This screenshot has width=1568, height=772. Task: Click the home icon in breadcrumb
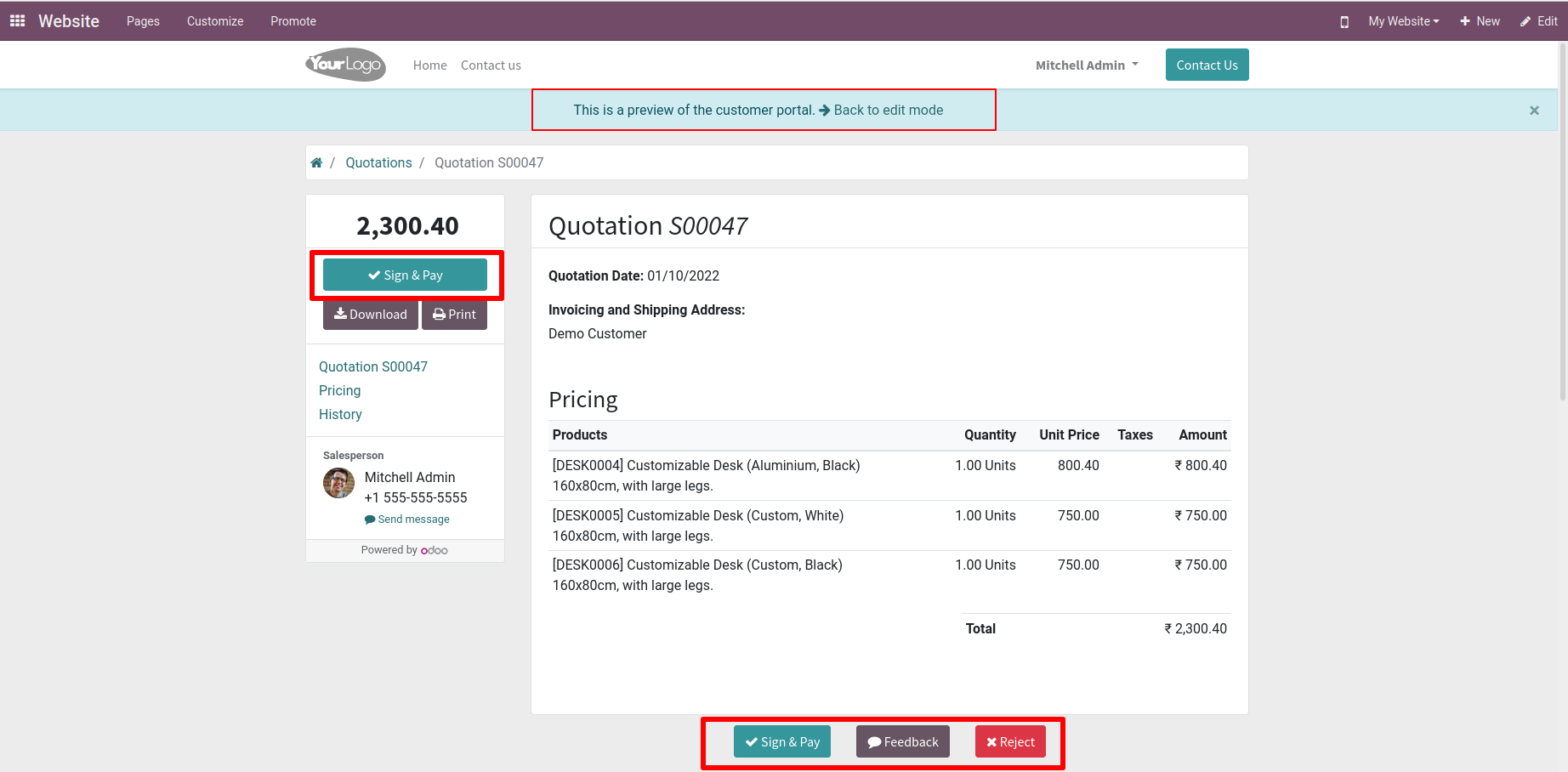[316, 162]
